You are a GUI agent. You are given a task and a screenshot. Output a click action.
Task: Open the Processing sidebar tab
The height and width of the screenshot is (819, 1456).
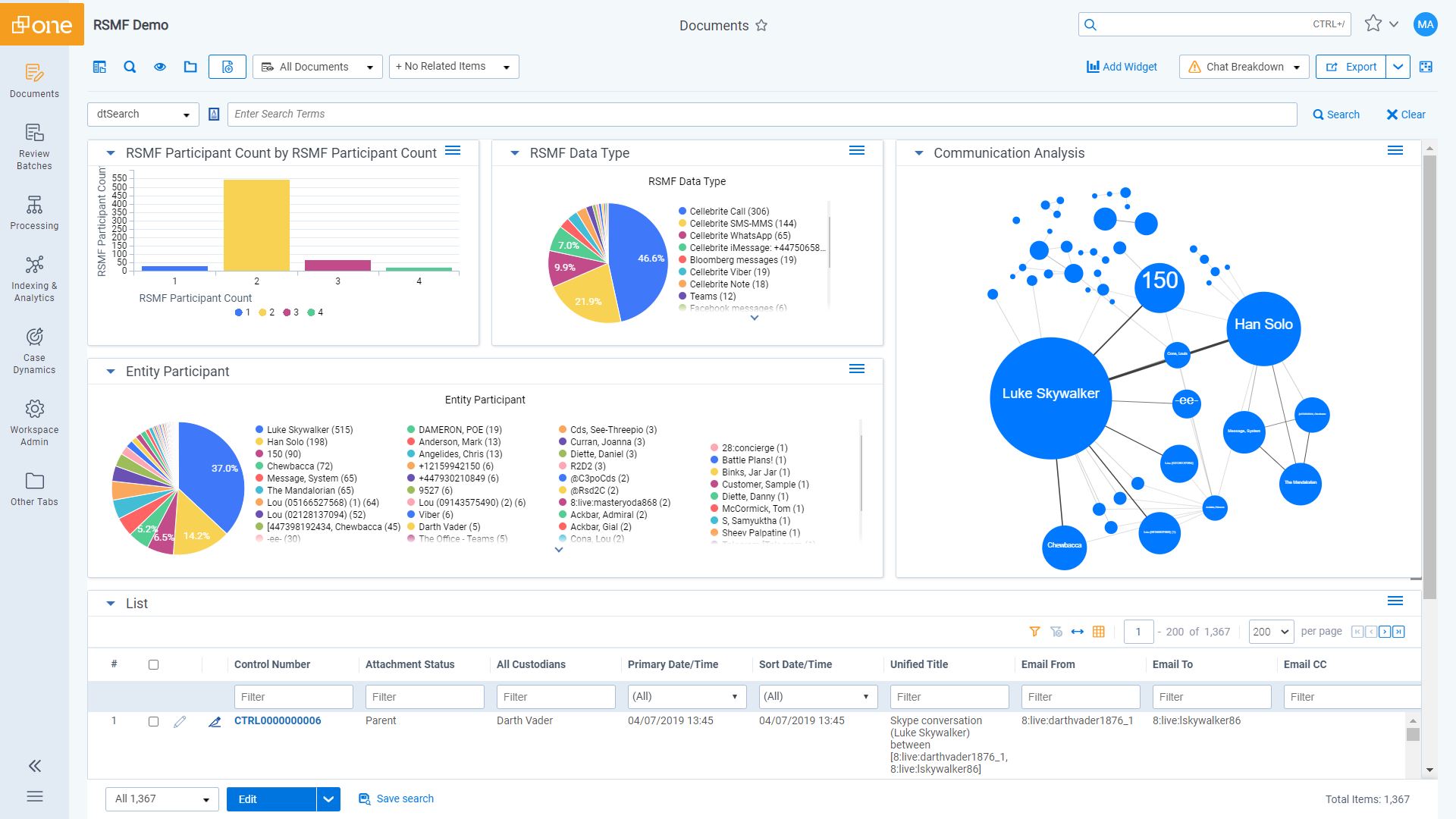click(x=34, y=212)
